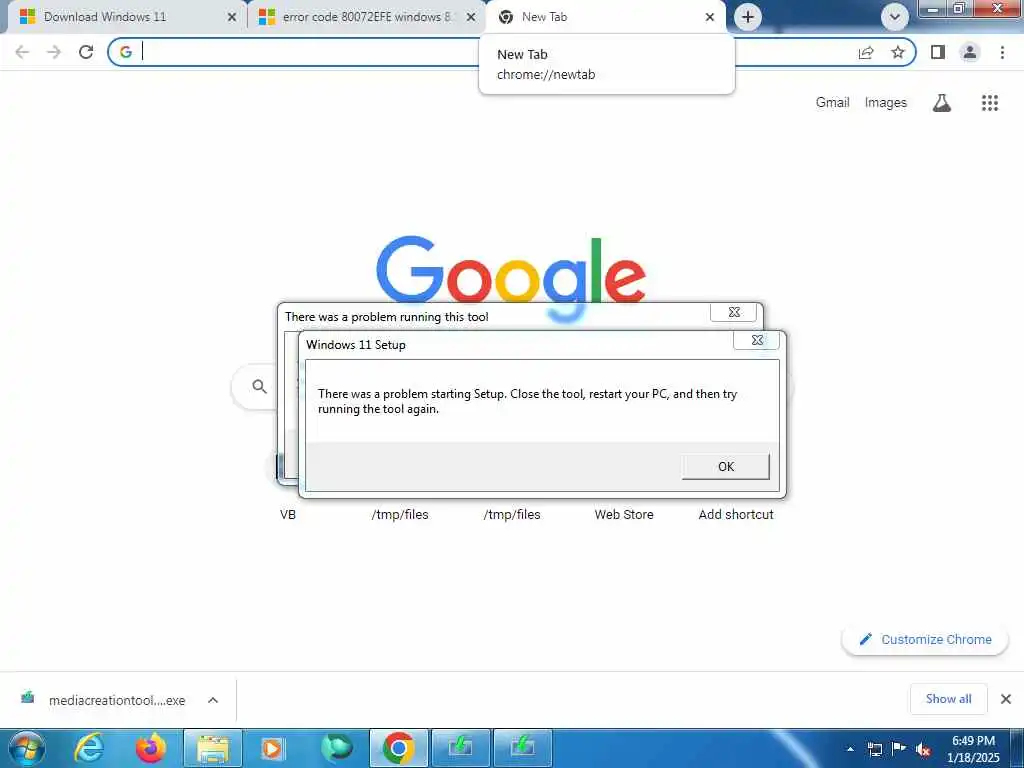Open Windows Media Player from taskbar

(273, 748)
